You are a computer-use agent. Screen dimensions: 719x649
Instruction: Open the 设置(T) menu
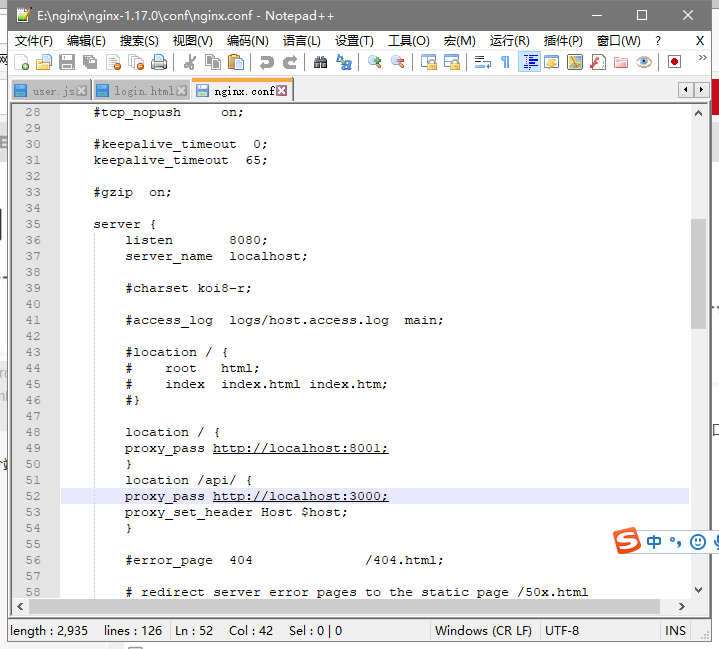pyautogui.click(x=354, y=41)
